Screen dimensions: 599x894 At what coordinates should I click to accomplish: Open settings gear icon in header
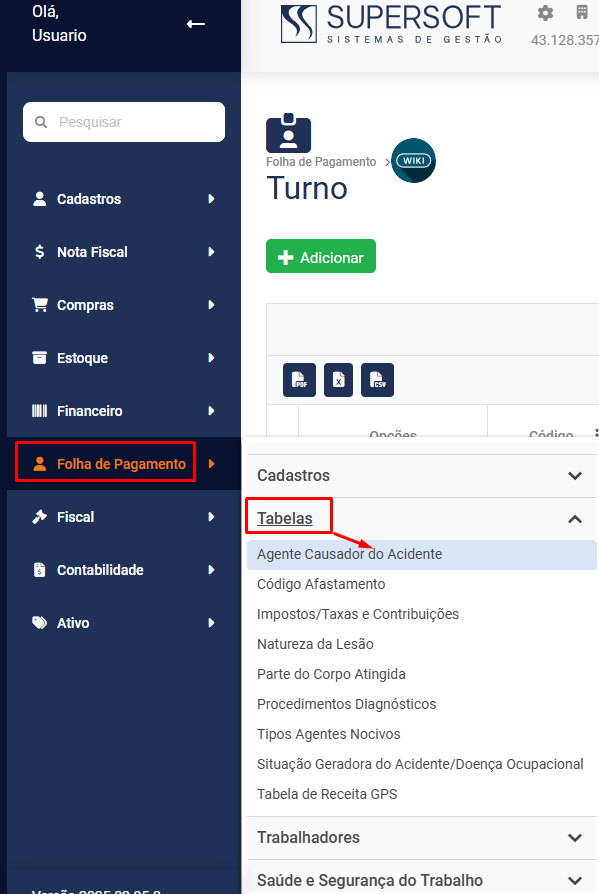pyautogui.click(x=545, y=13)
